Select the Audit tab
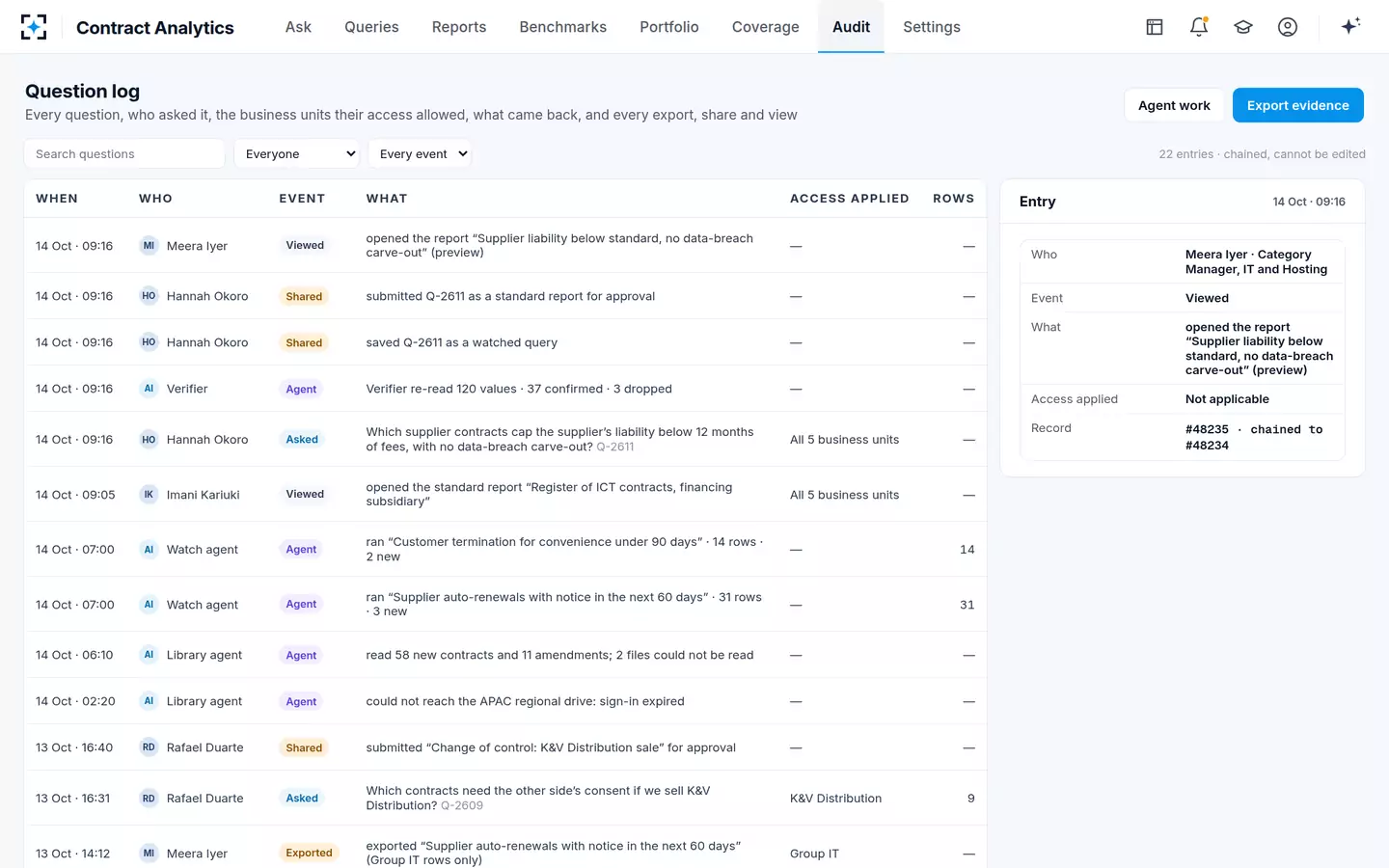 click(851, 27)
